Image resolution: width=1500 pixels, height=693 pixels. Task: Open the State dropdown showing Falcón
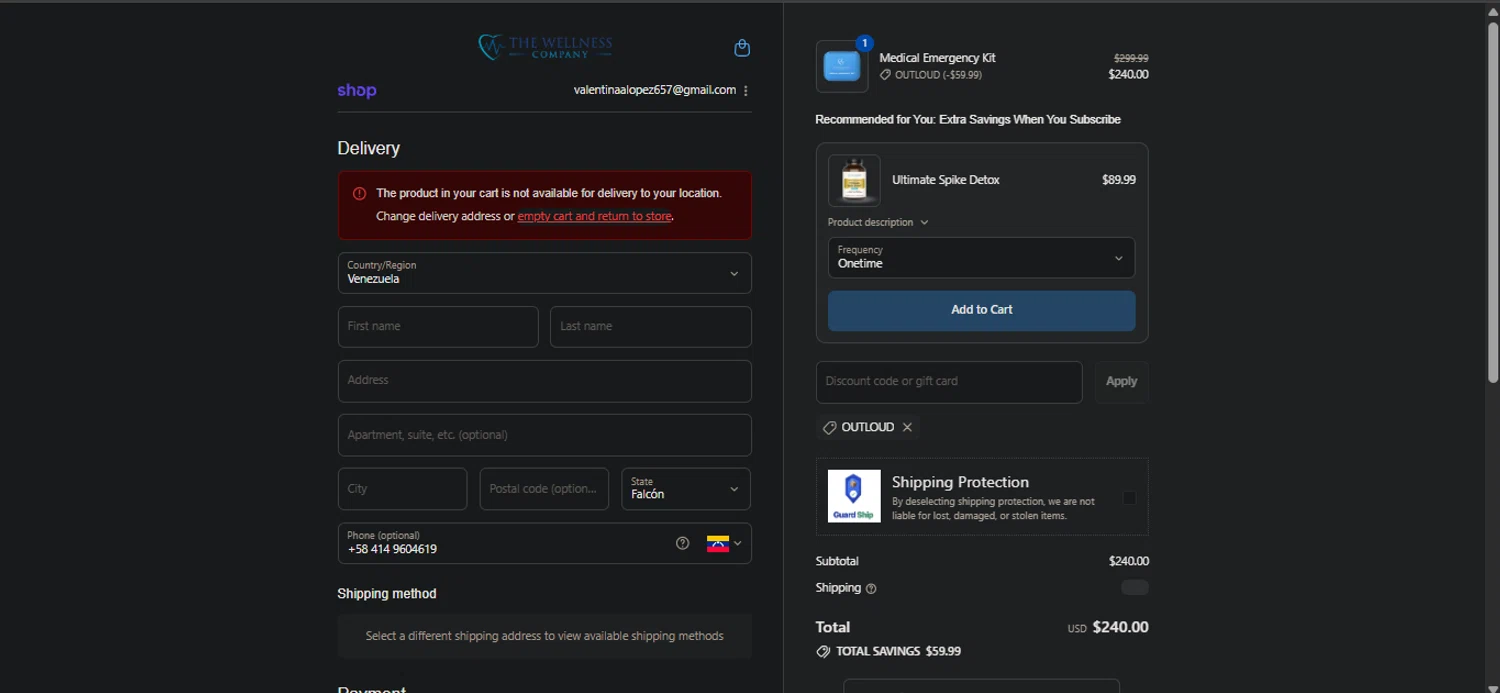[686, 489]
